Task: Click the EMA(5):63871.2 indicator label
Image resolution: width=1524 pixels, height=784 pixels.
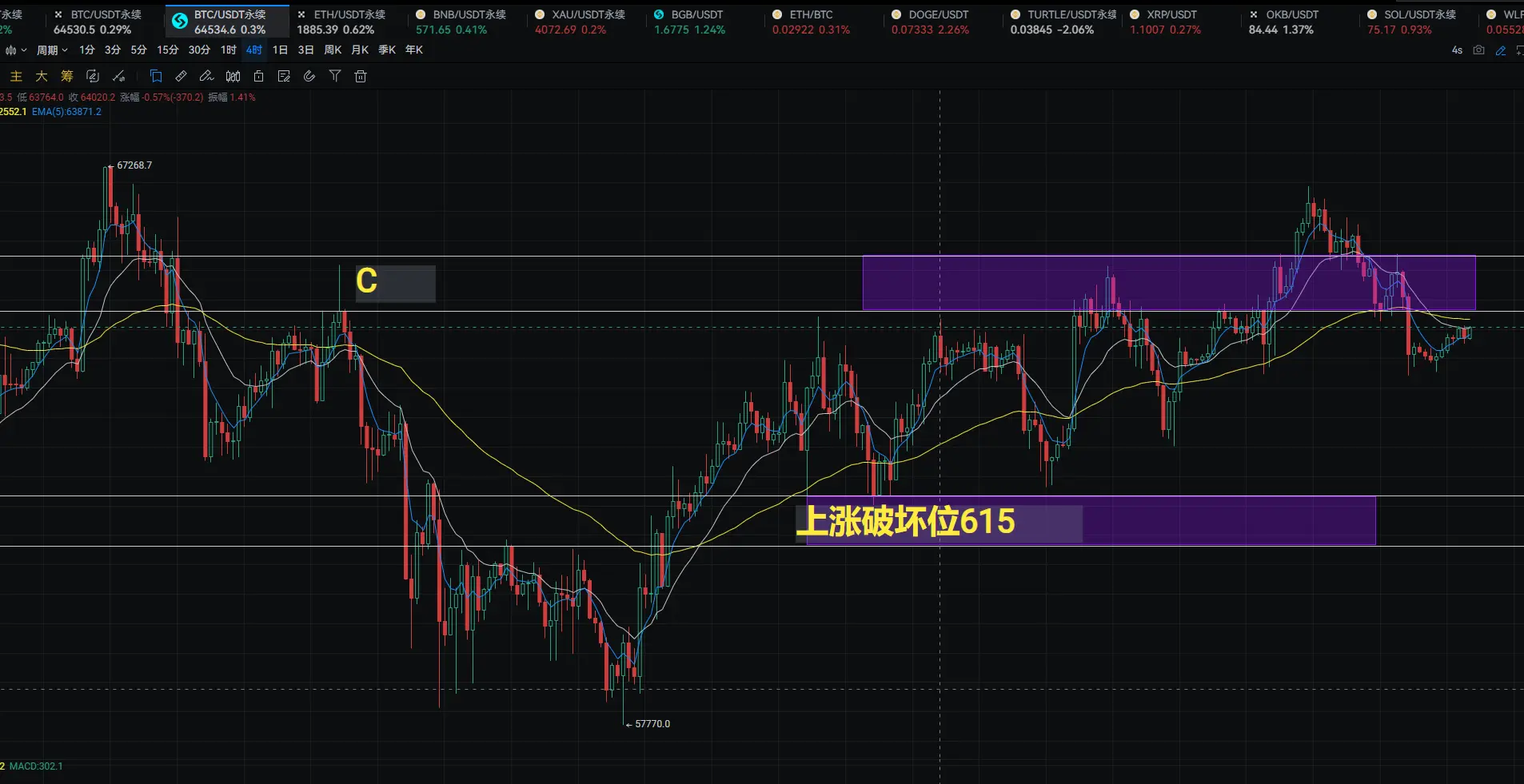Action: (x=66, y=112)
